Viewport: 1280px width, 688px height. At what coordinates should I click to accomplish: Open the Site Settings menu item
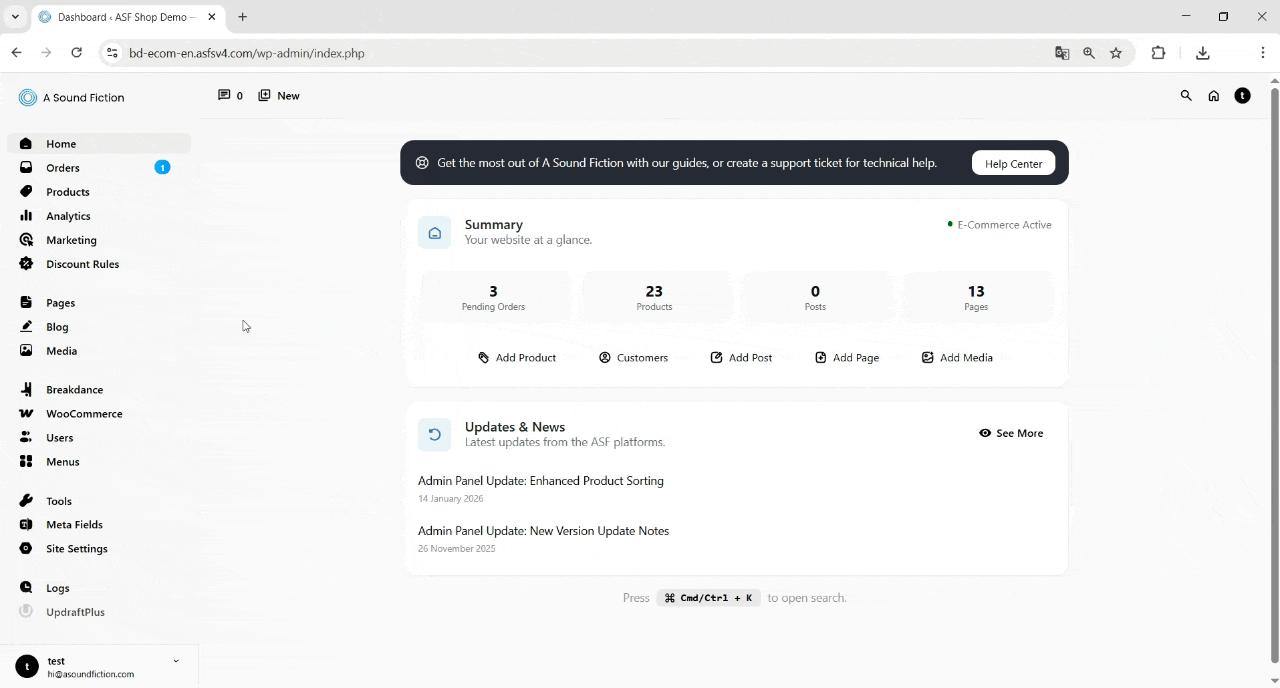tap(98, 548)
